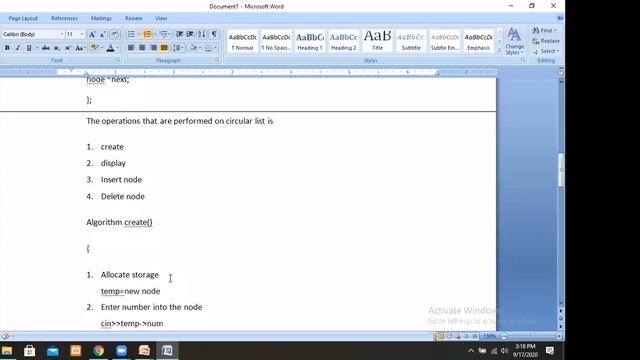Viewport: 640px width, 360px height.
Task: Open File Explorer from taskbar
Action: pyautogui.click(x=7, y=351)
